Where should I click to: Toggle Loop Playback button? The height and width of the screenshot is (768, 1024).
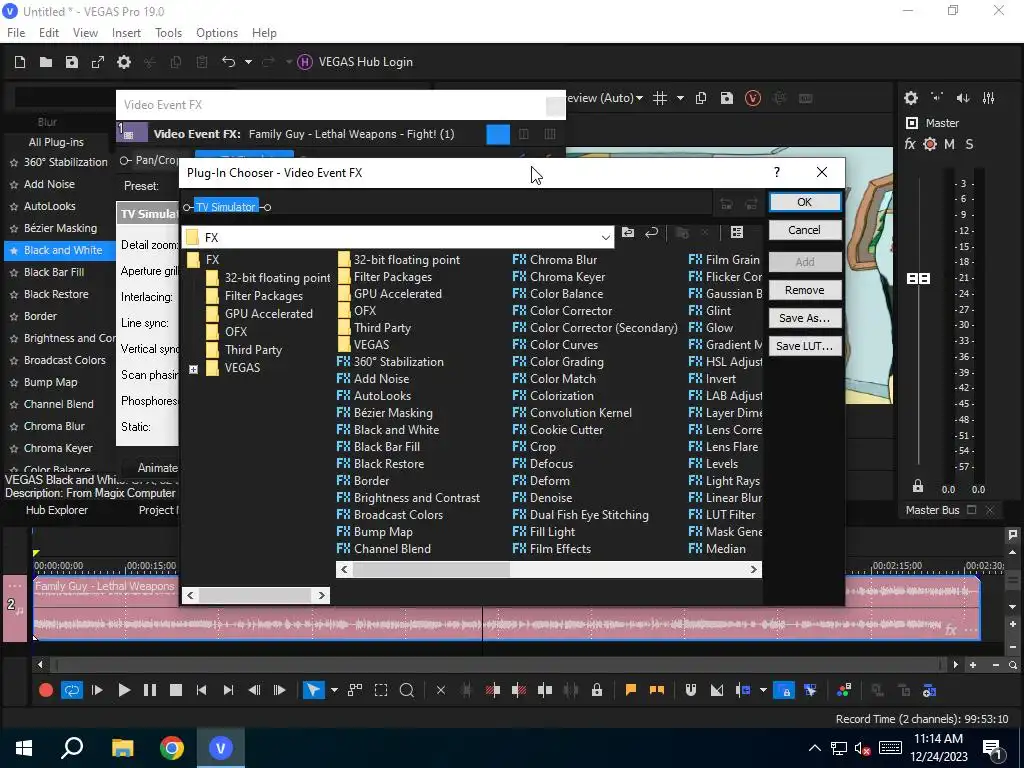72,690
